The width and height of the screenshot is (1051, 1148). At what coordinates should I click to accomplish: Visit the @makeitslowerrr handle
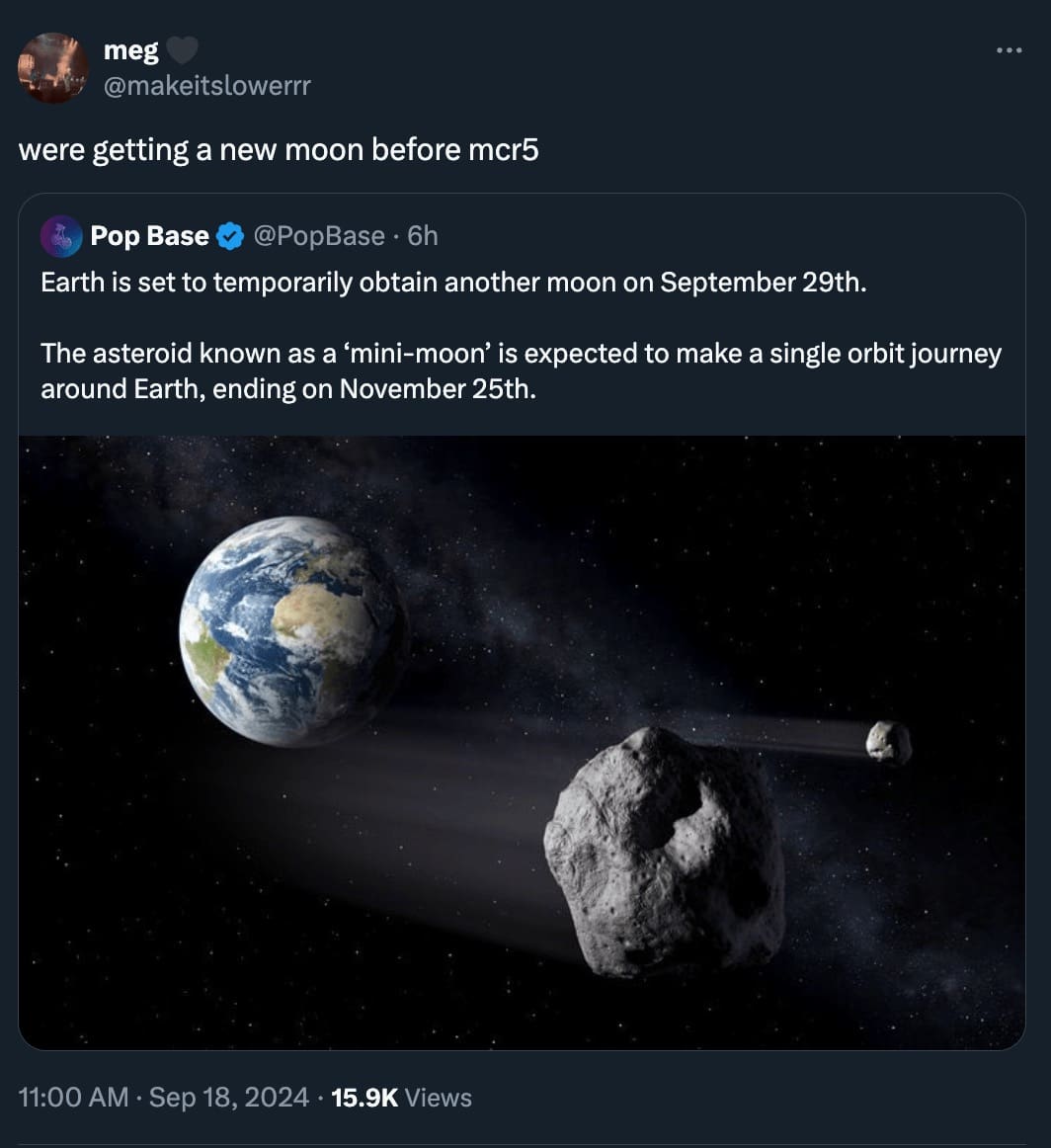point(206,86)
